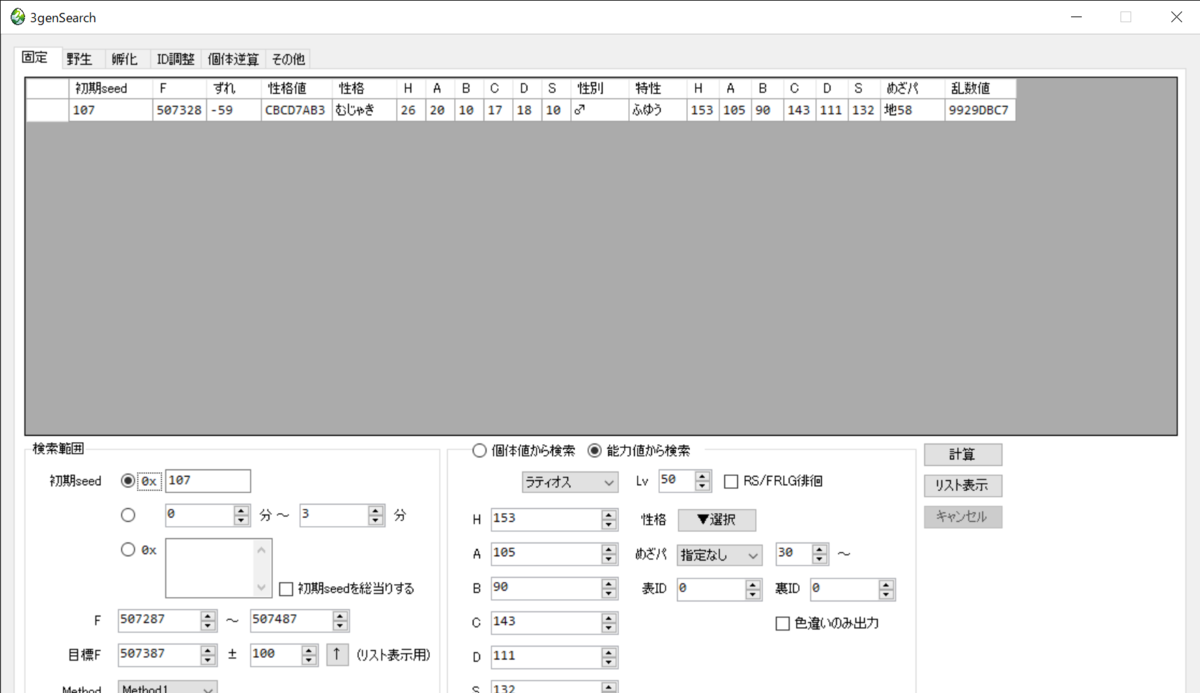Image resolution: width=1200 pixels, height=693 pixels.
Task: Click the むじゃき nature cell
Action: (x=362, y=110)
